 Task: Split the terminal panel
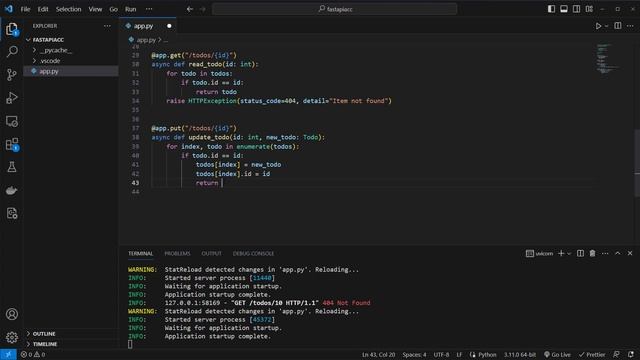pos(580,253)
